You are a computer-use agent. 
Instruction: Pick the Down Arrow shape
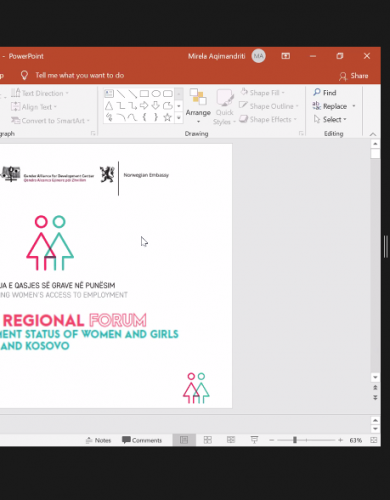click(x=156, y=106)
